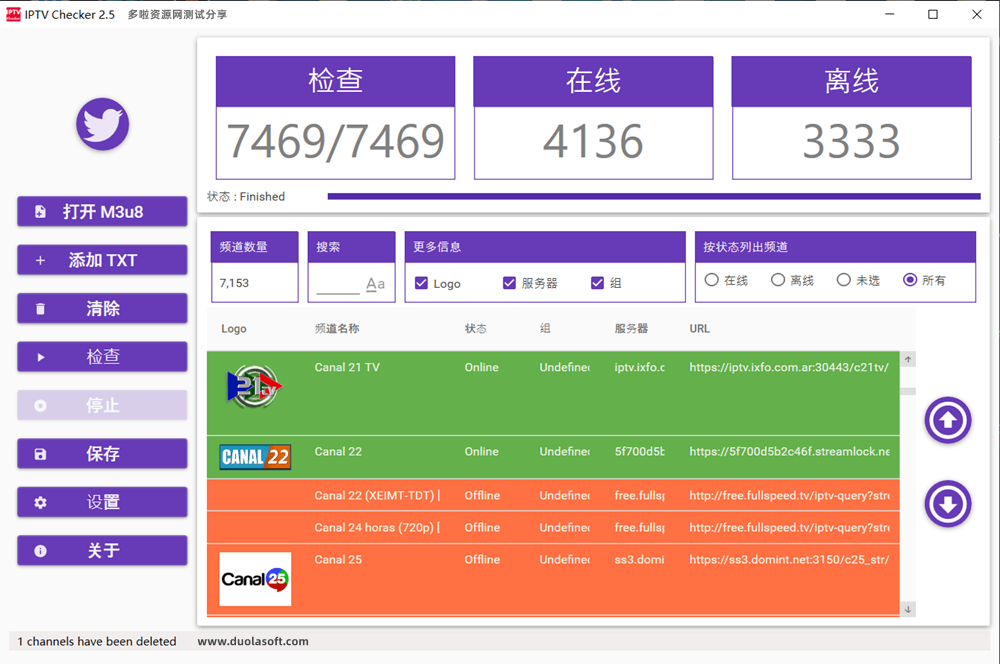The image size is (1000, 664).
Task: Sort by the URL column header
Action: [700, 329]
